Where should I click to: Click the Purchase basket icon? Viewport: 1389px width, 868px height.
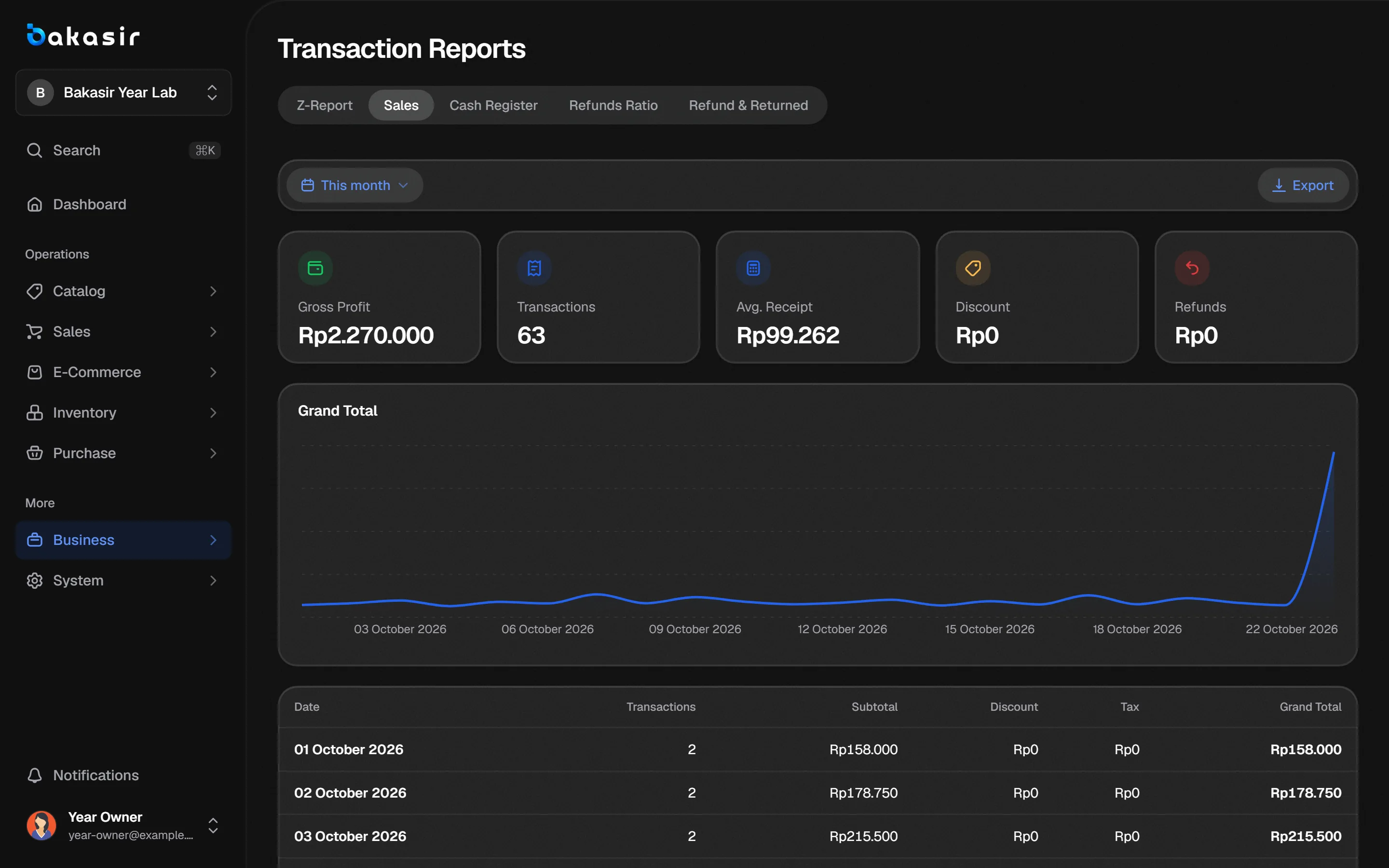coord(34,453)
